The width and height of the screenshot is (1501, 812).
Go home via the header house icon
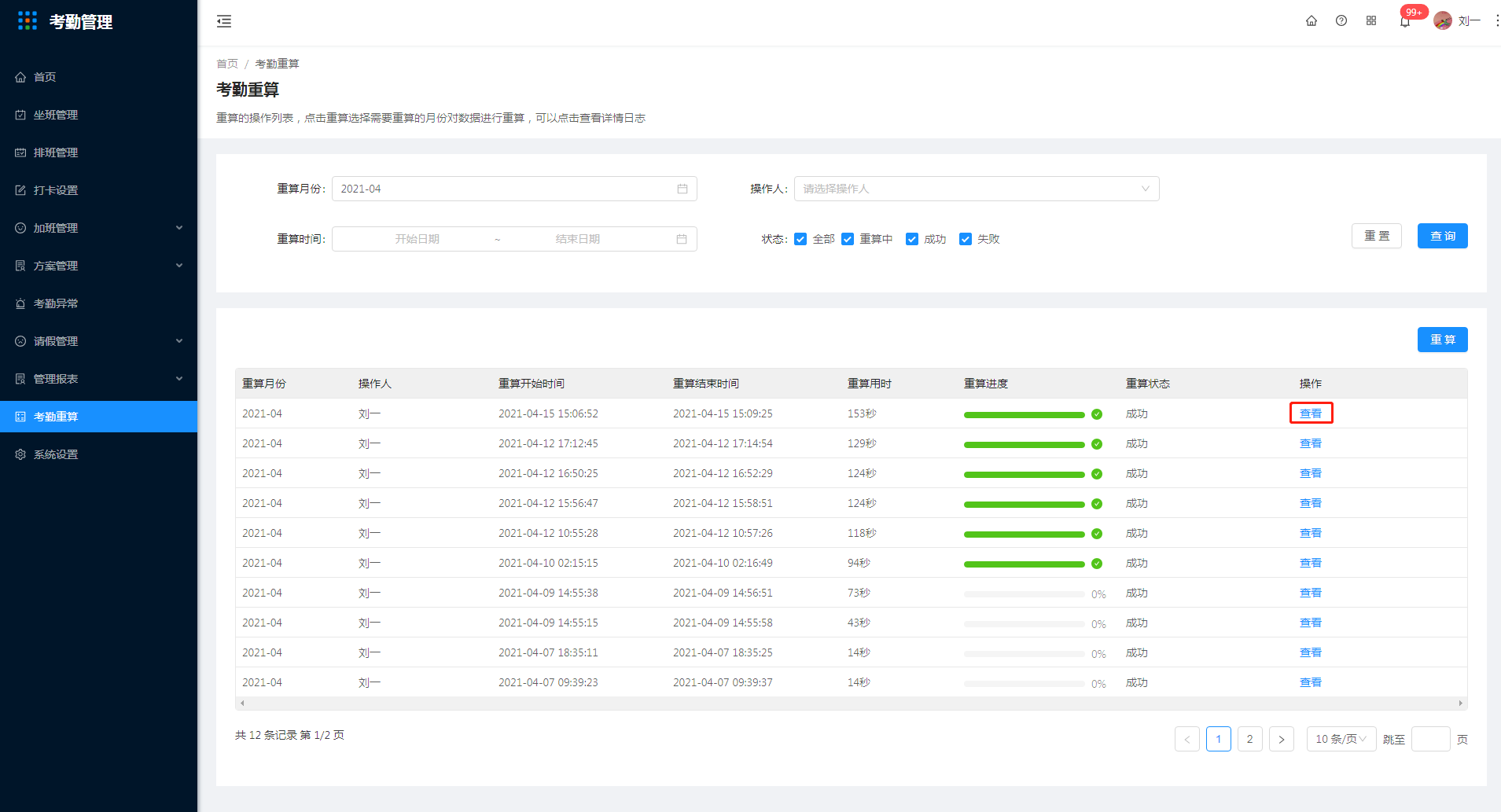pyautogui.click(x=1312, y=20)
